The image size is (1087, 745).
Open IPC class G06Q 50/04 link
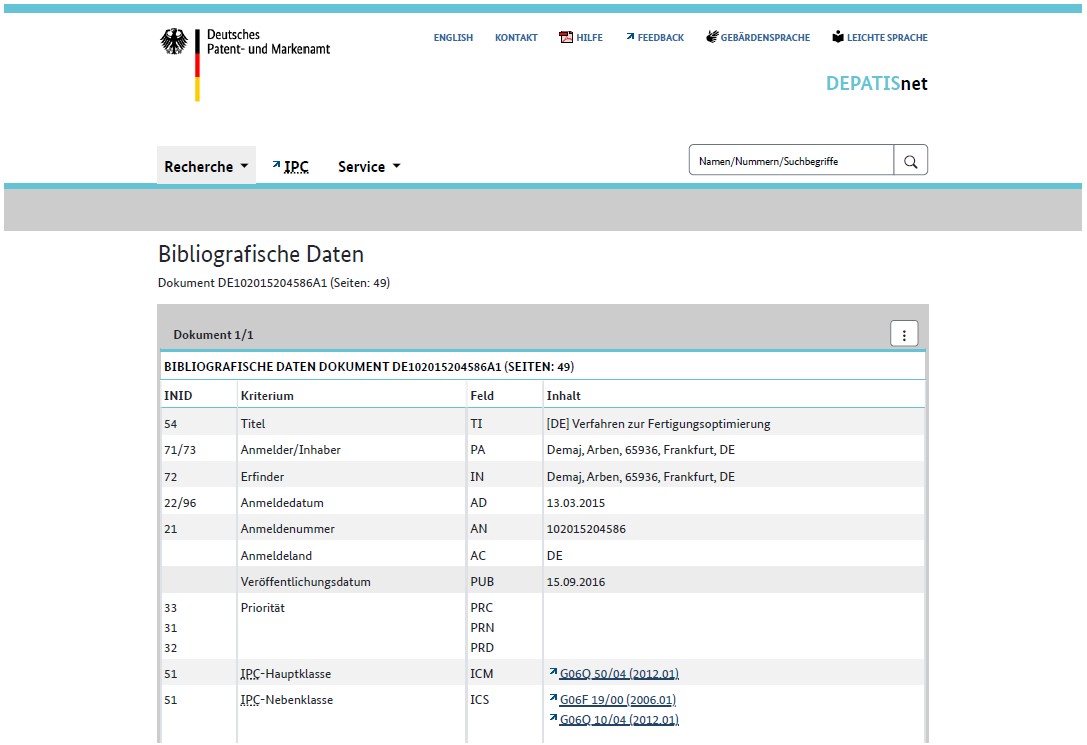pyautogui.click(x=618, y=674)
